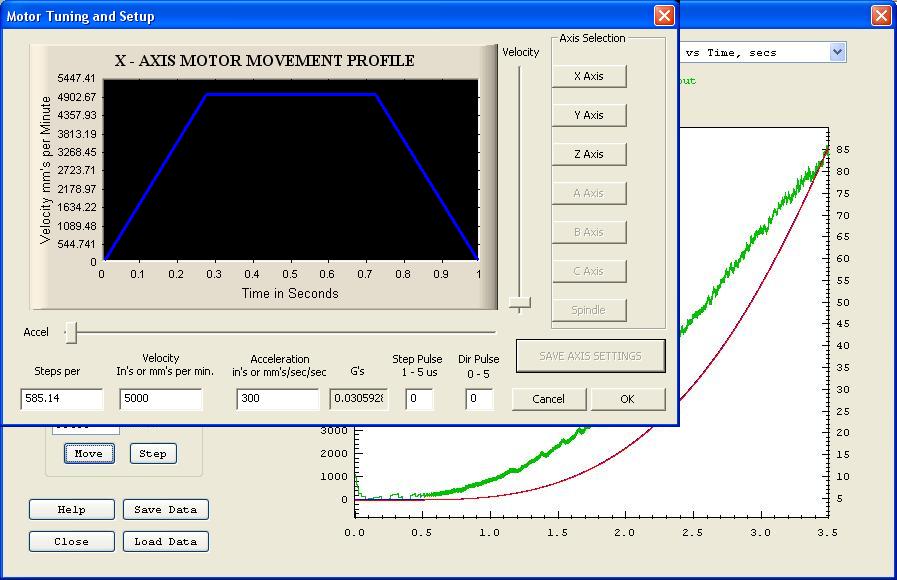Viewport: 897px width, 580px height.
Task: Click the Step Pulse input field
Action: pos(419,399)
